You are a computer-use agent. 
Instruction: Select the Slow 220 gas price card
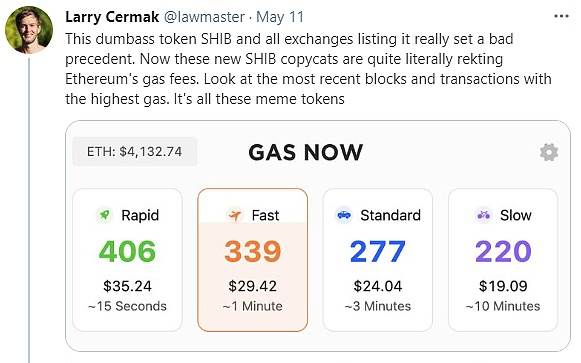coord(503,260)
